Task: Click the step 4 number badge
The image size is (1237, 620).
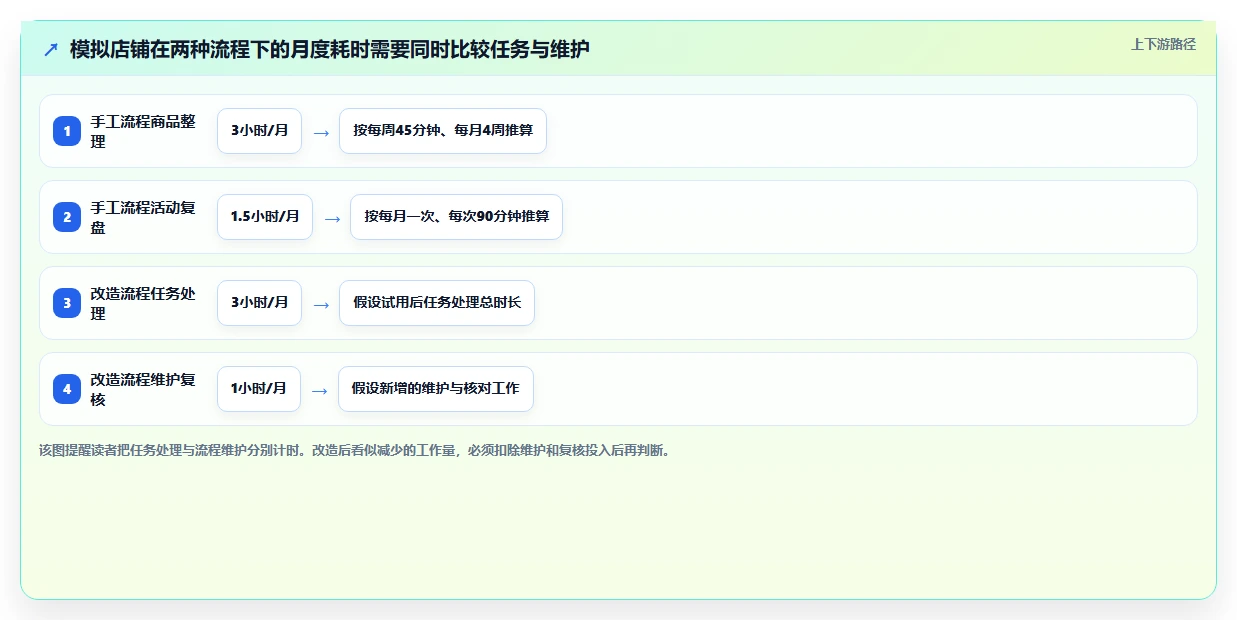Action: (x=67, y=389)
